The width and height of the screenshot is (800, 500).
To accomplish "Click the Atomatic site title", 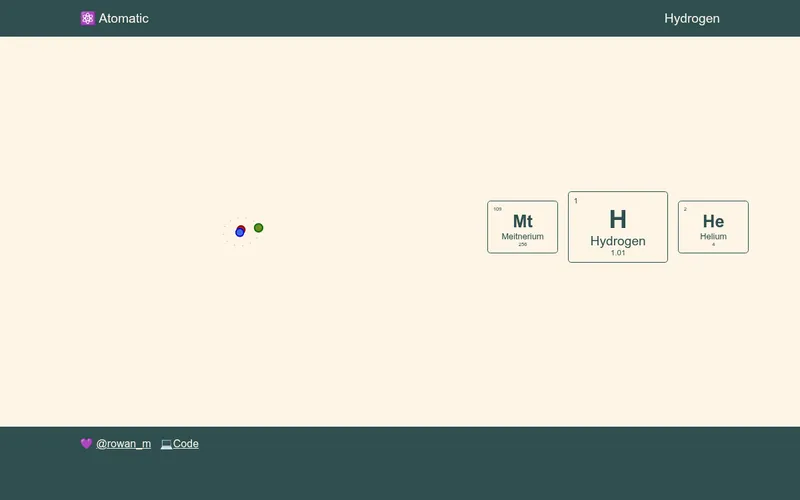I will pos(123,18).
